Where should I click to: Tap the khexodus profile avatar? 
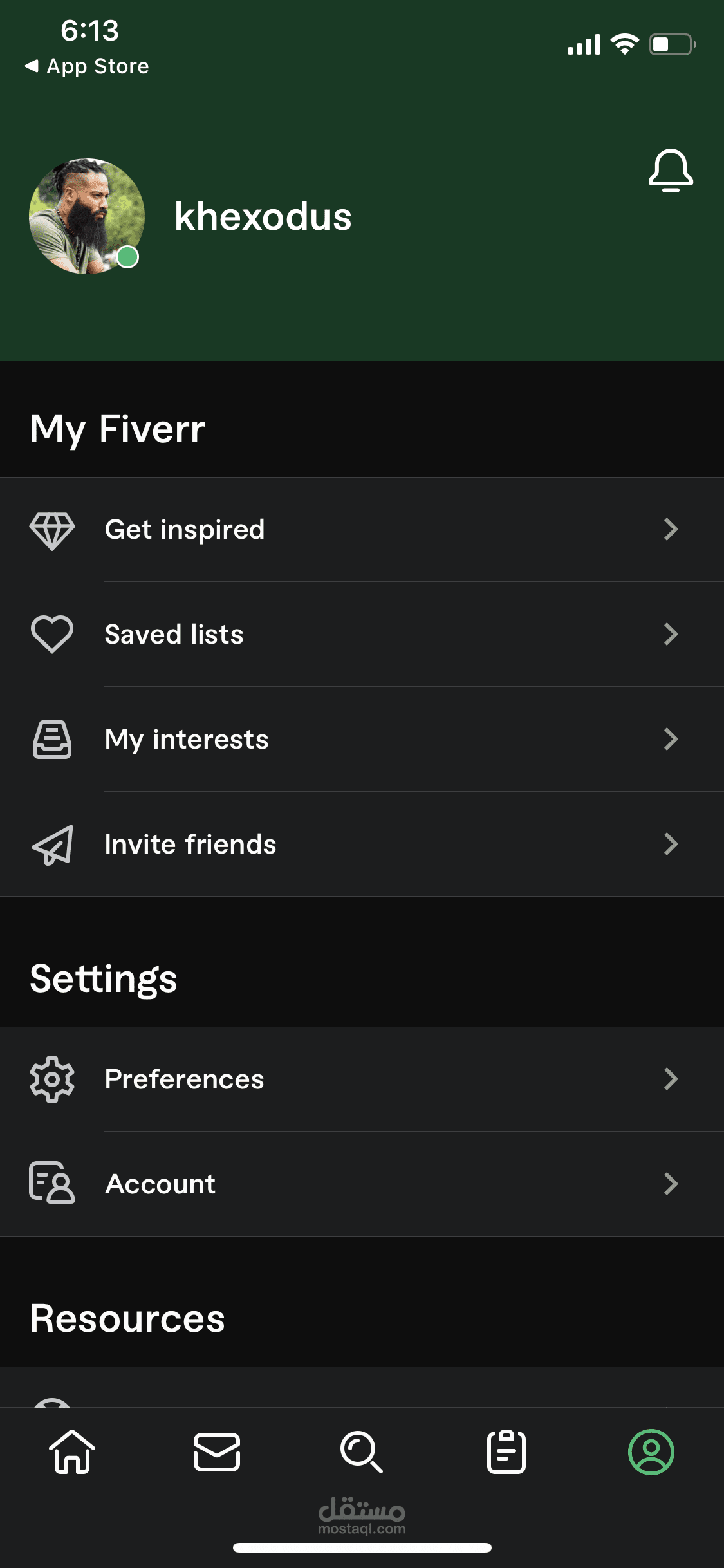click(87, 216)
